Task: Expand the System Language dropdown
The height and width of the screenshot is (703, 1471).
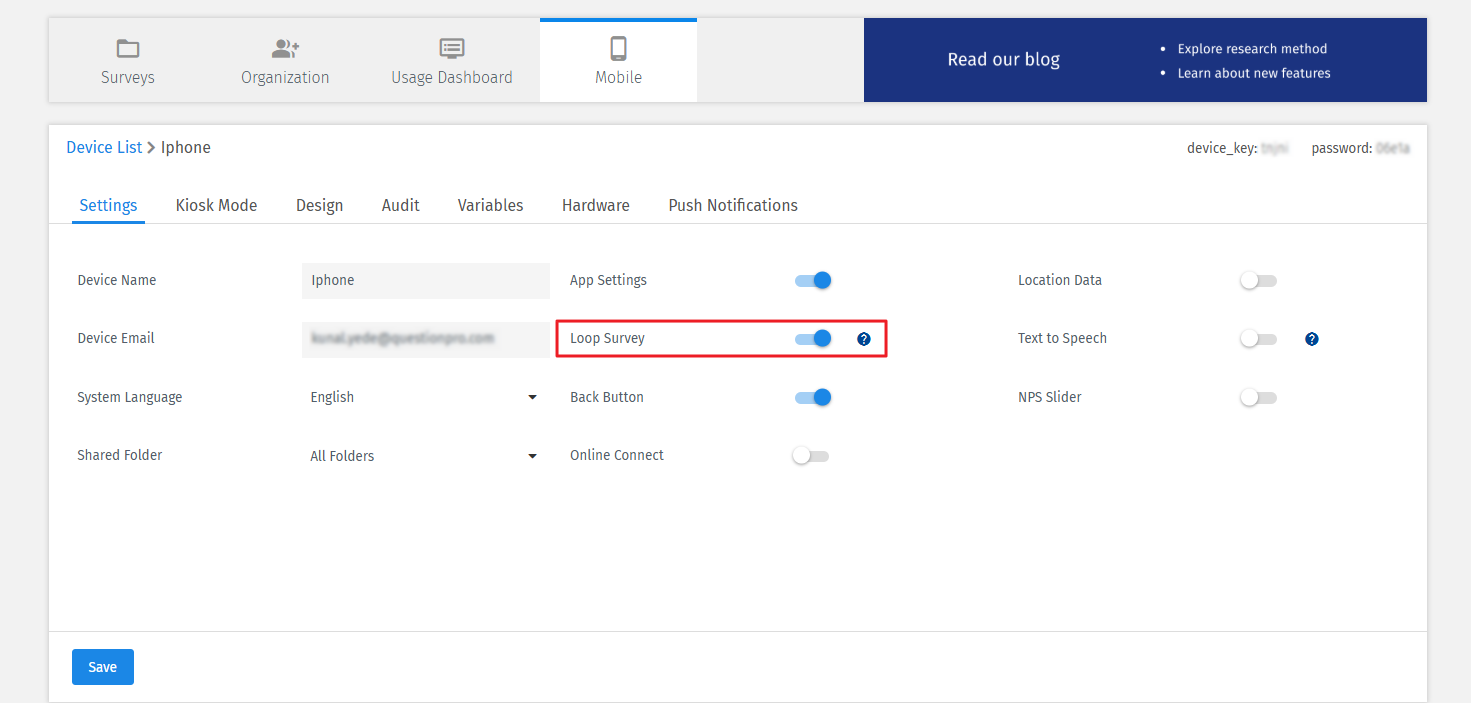Action: pos(424,398)
